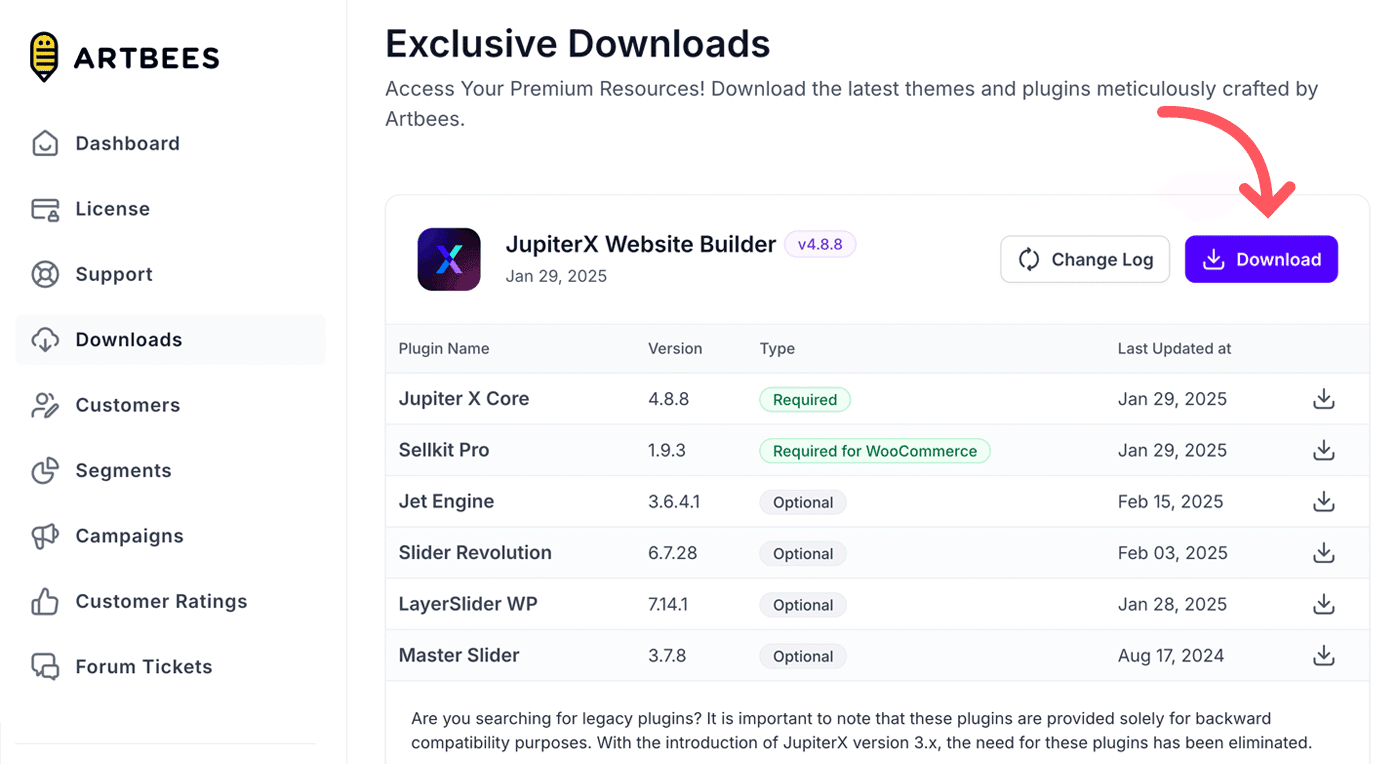This screenshot has width=1400, height=764.
Task: Click the Type column header
Action: coord(777,349)
